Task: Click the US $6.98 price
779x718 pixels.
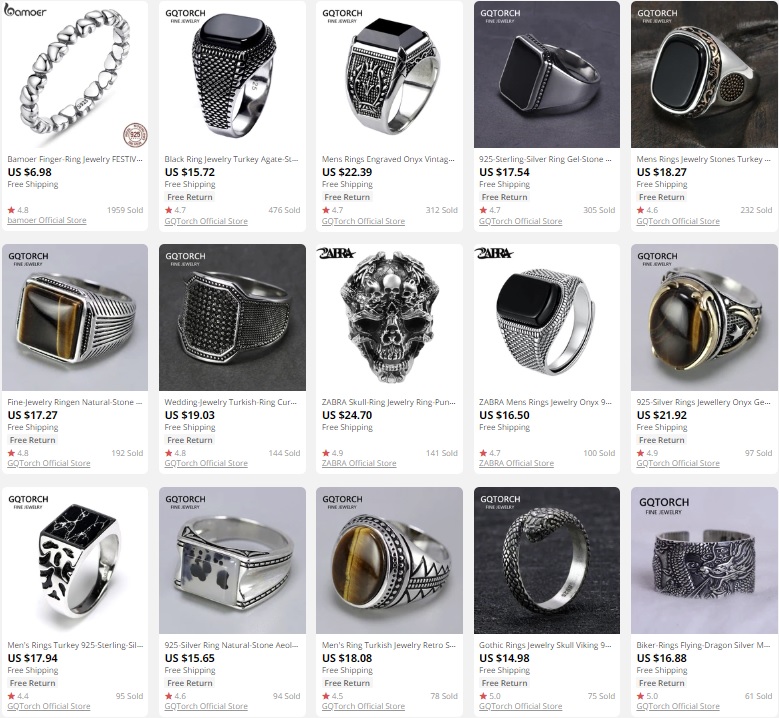Action: click(30, 172)
